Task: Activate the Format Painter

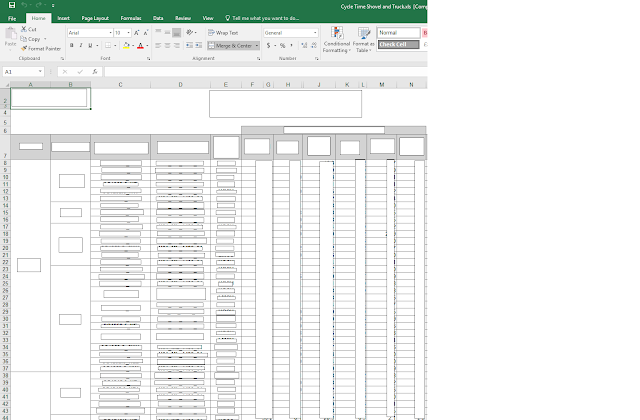Action: click(41, 49)
